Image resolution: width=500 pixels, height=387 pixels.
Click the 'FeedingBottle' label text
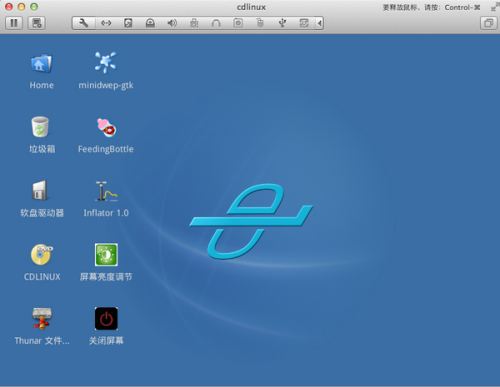(x=106, y=149)
